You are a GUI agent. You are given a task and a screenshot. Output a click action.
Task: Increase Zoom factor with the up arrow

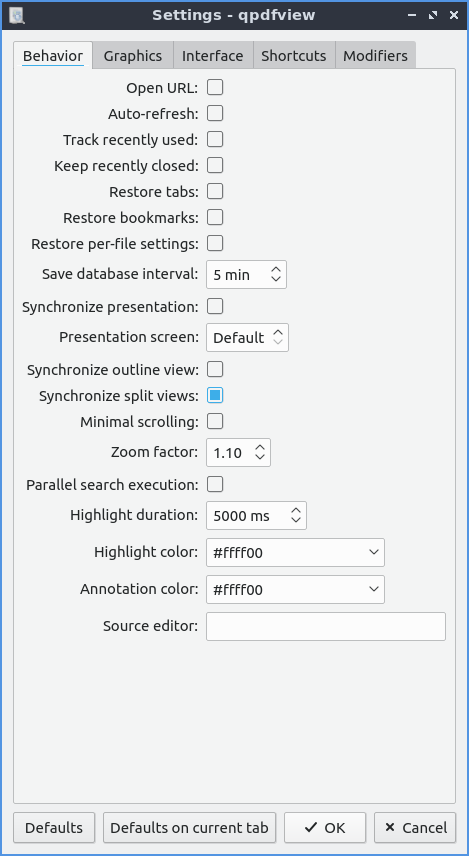click(x=260, y=448)
